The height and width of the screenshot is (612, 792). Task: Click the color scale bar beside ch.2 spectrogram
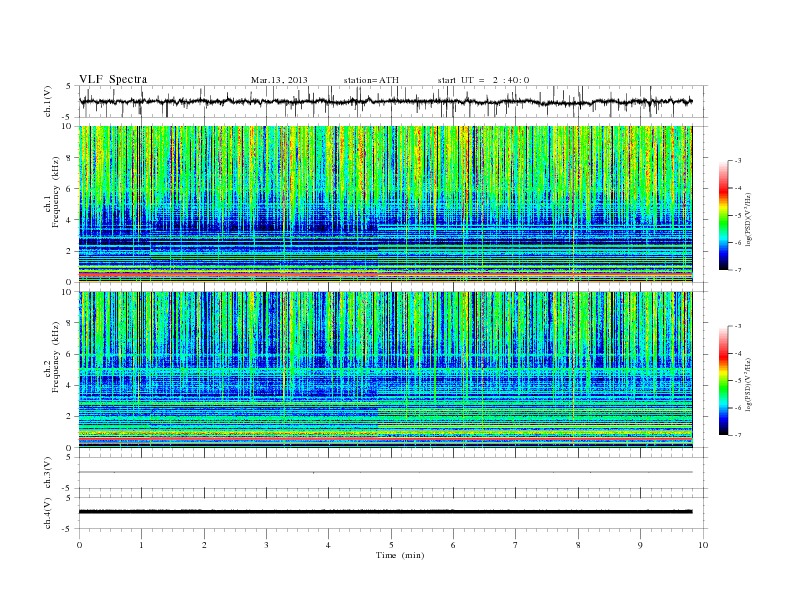[x=724, y=380]
